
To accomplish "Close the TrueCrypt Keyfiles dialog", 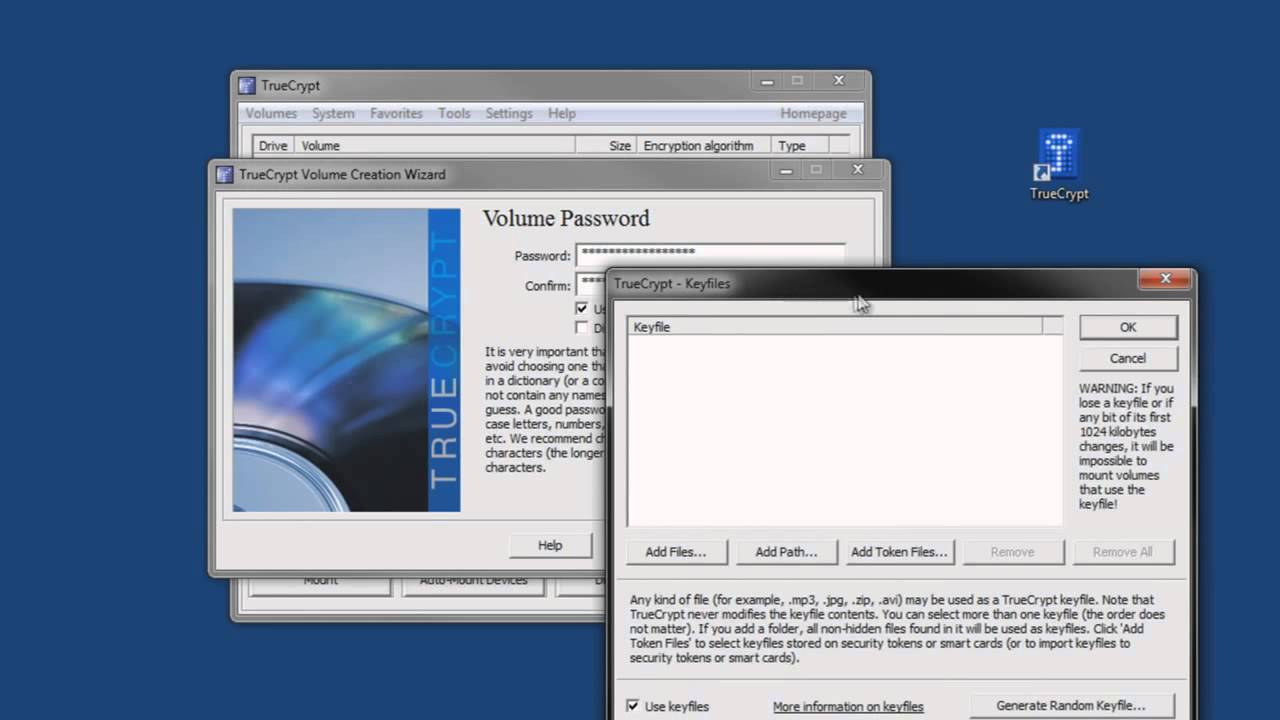I will pyautogui.click(x=1165, y=280).
